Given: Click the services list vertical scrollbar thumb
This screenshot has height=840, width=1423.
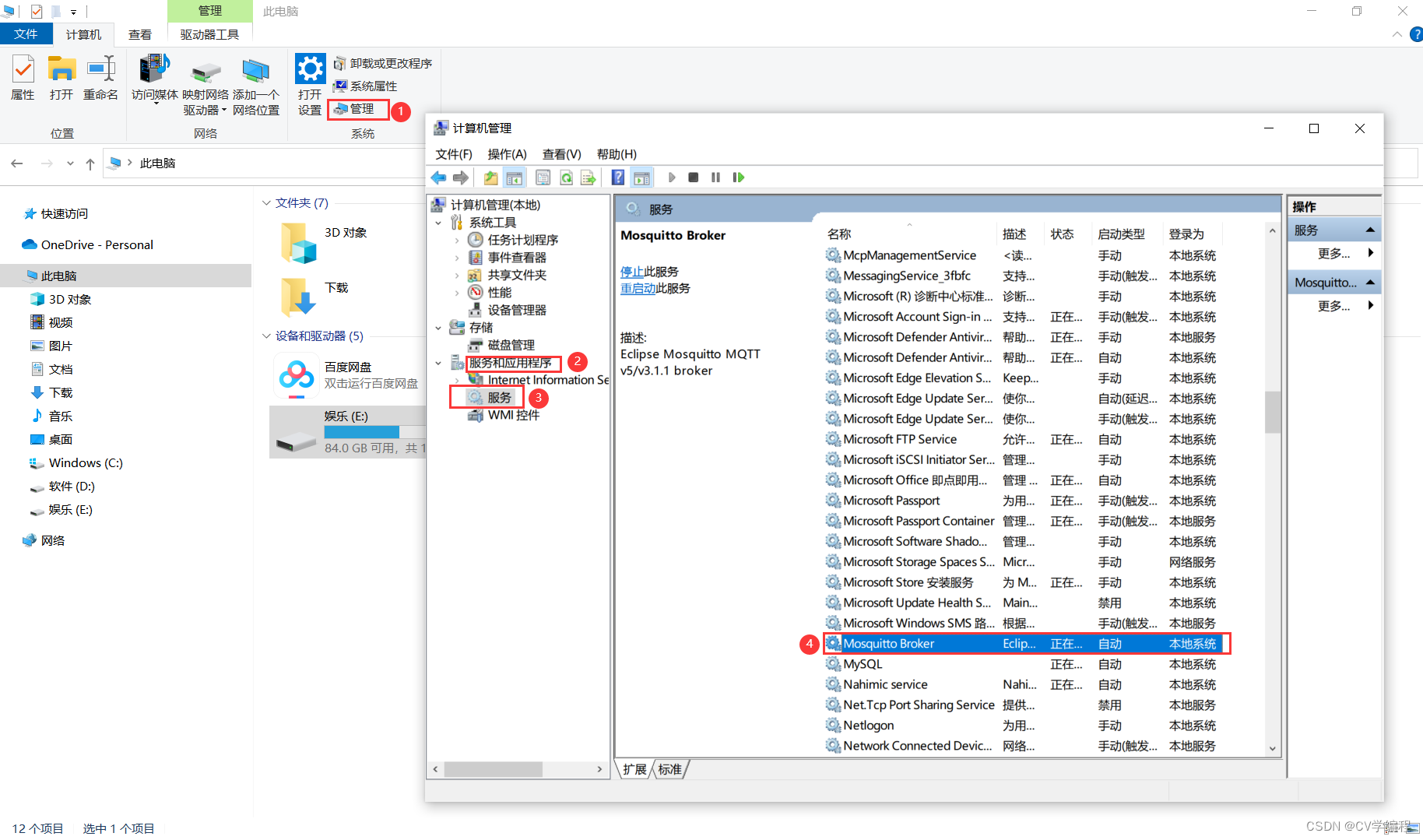Looking at the screenshot, I should pyautogui.click(x=1272, y=411).
